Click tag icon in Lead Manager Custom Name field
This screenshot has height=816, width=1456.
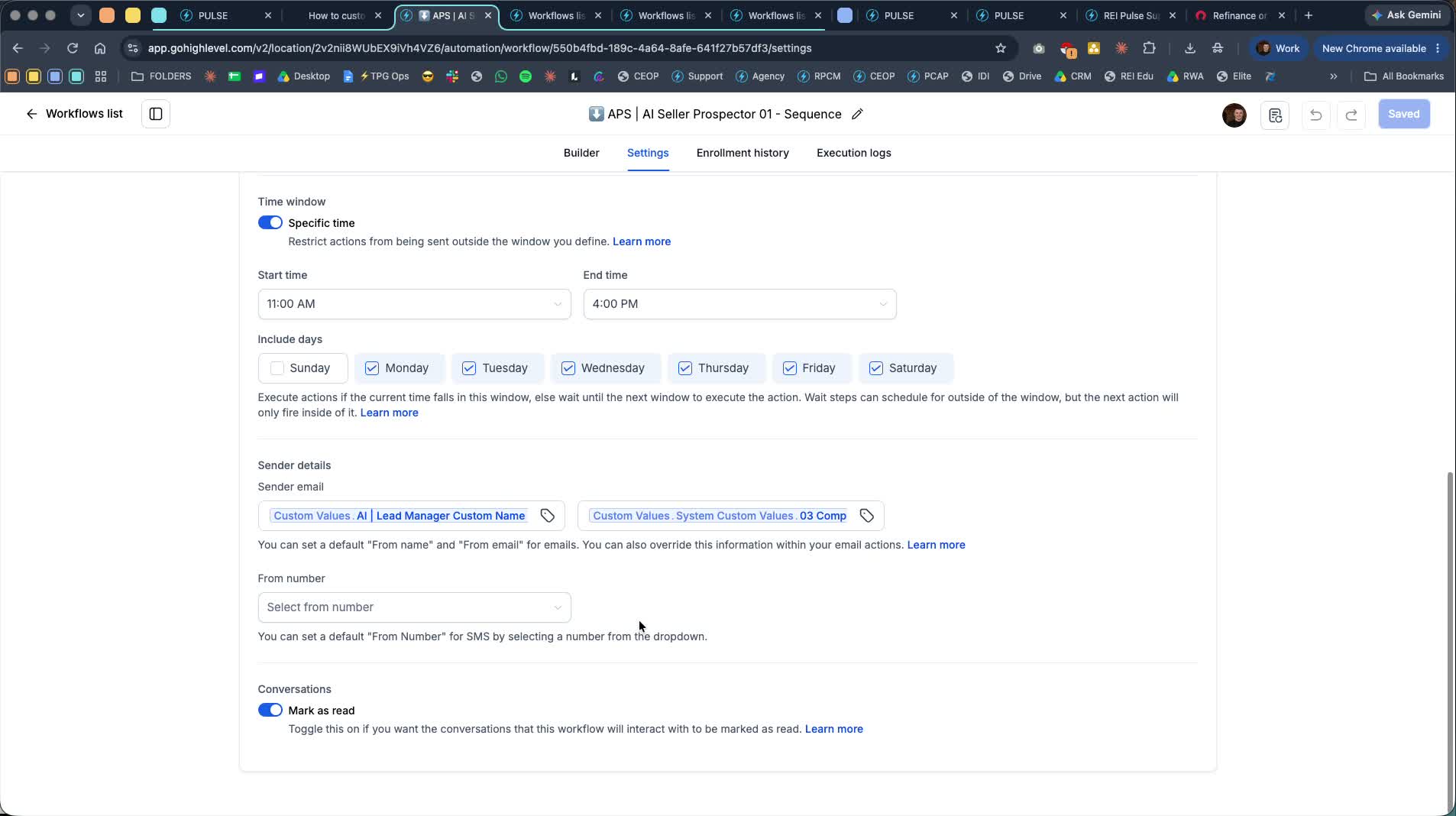[x=548, y=516]
